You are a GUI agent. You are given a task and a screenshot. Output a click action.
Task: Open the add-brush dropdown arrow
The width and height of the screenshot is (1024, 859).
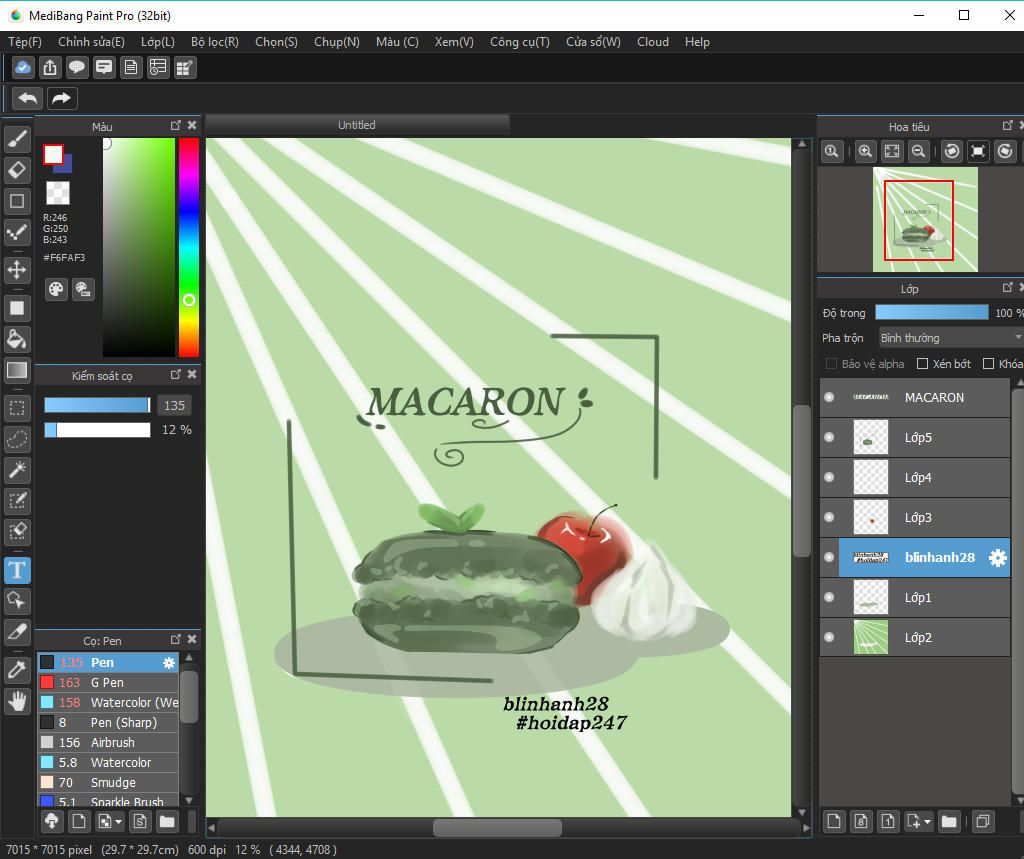tap(118, 822)
